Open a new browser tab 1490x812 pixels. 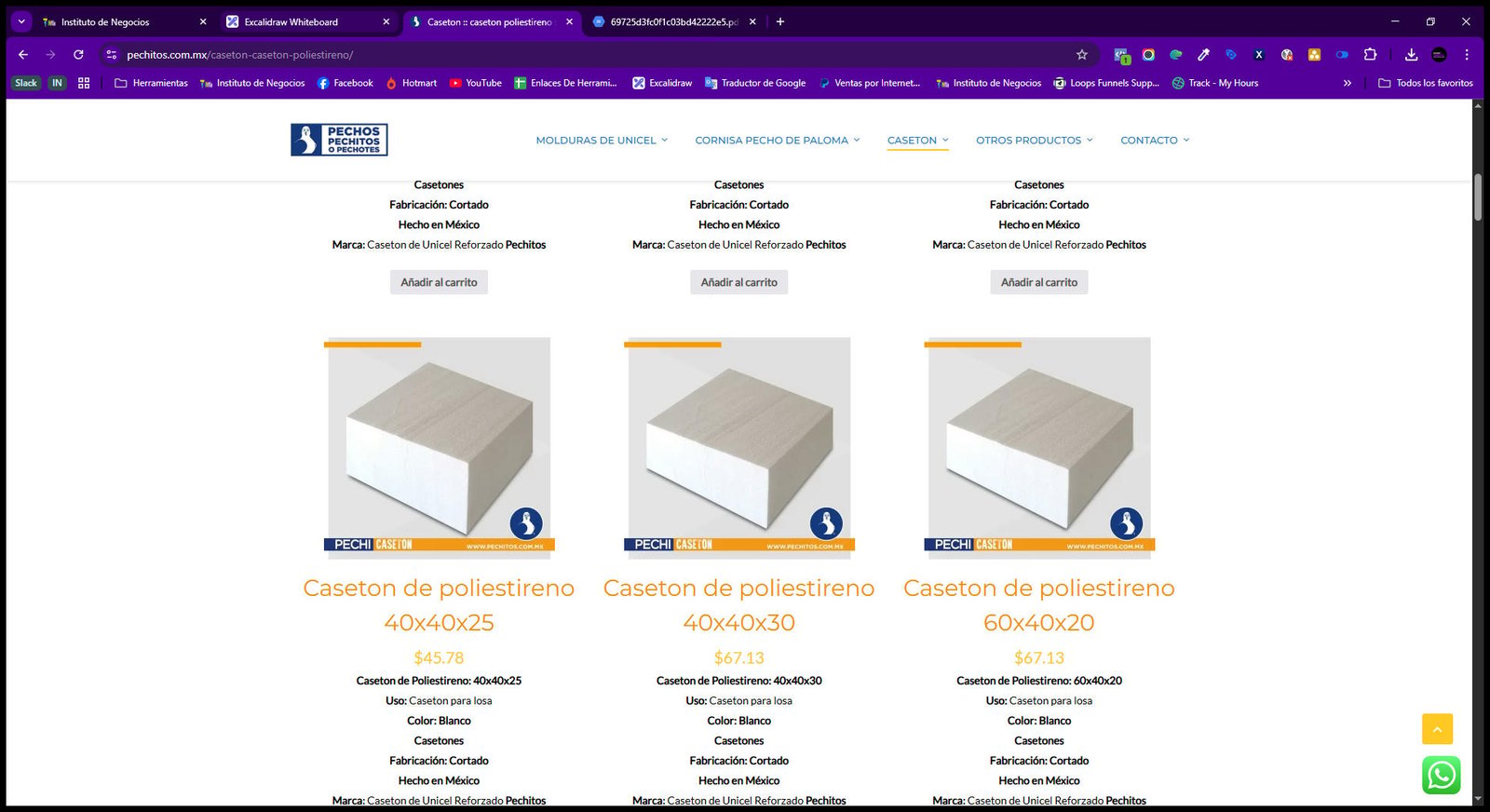coord(780,21)
